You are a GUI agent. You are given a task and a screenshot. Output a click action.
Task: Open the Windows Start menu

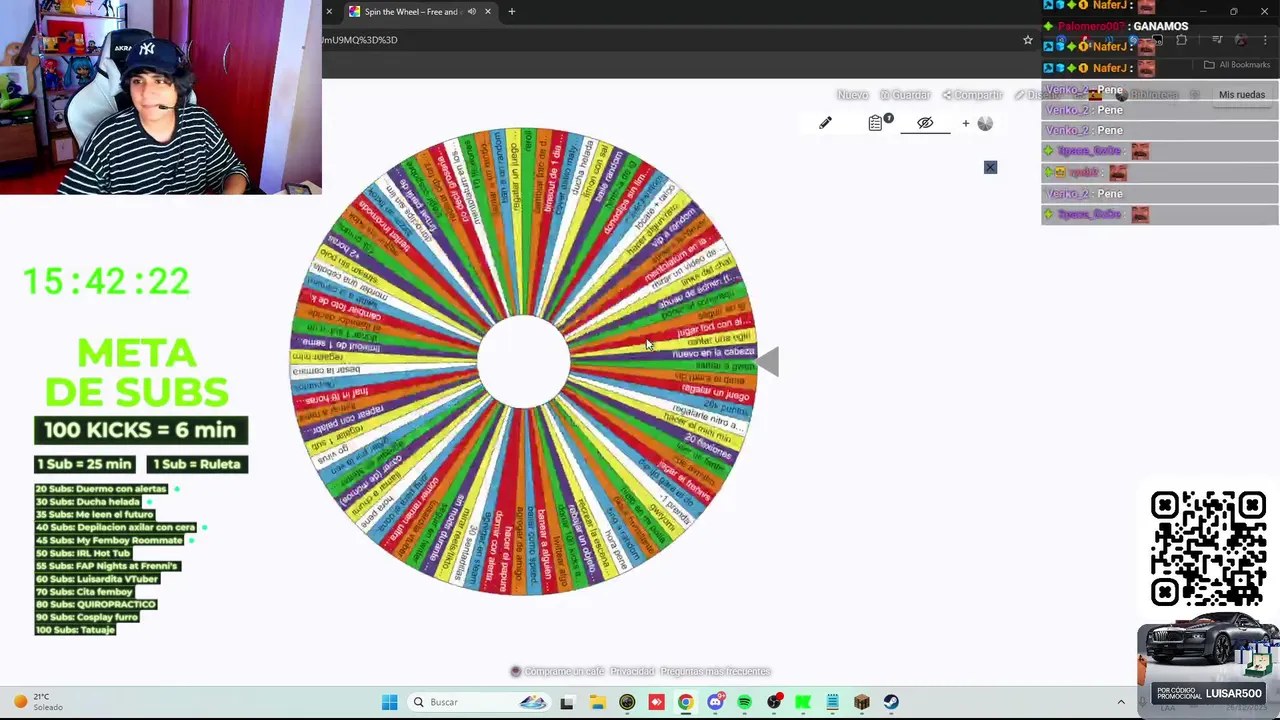click(x=389, y=702)
